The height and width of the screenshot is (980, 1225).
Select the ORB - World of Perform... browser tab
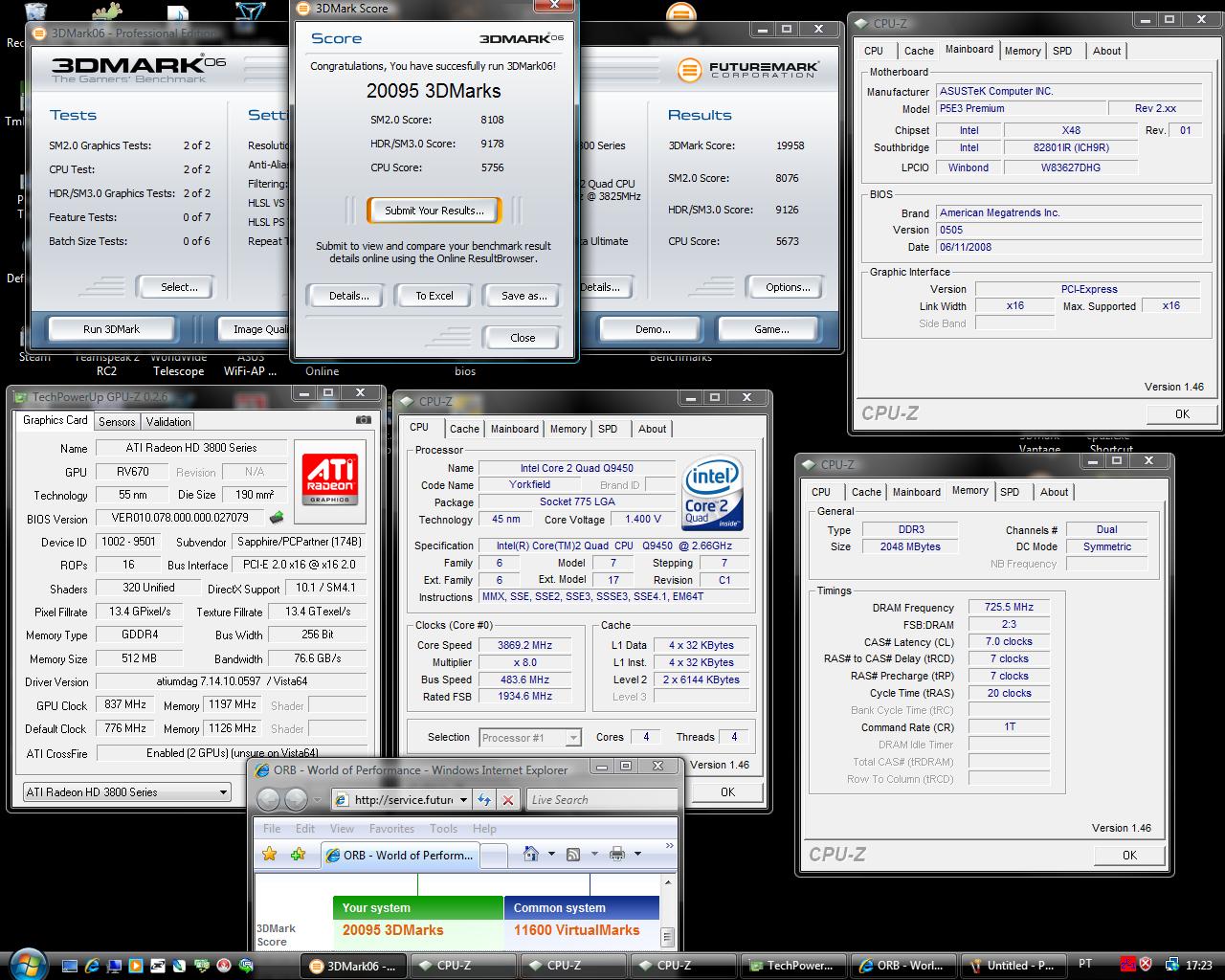tap(399, 856)
